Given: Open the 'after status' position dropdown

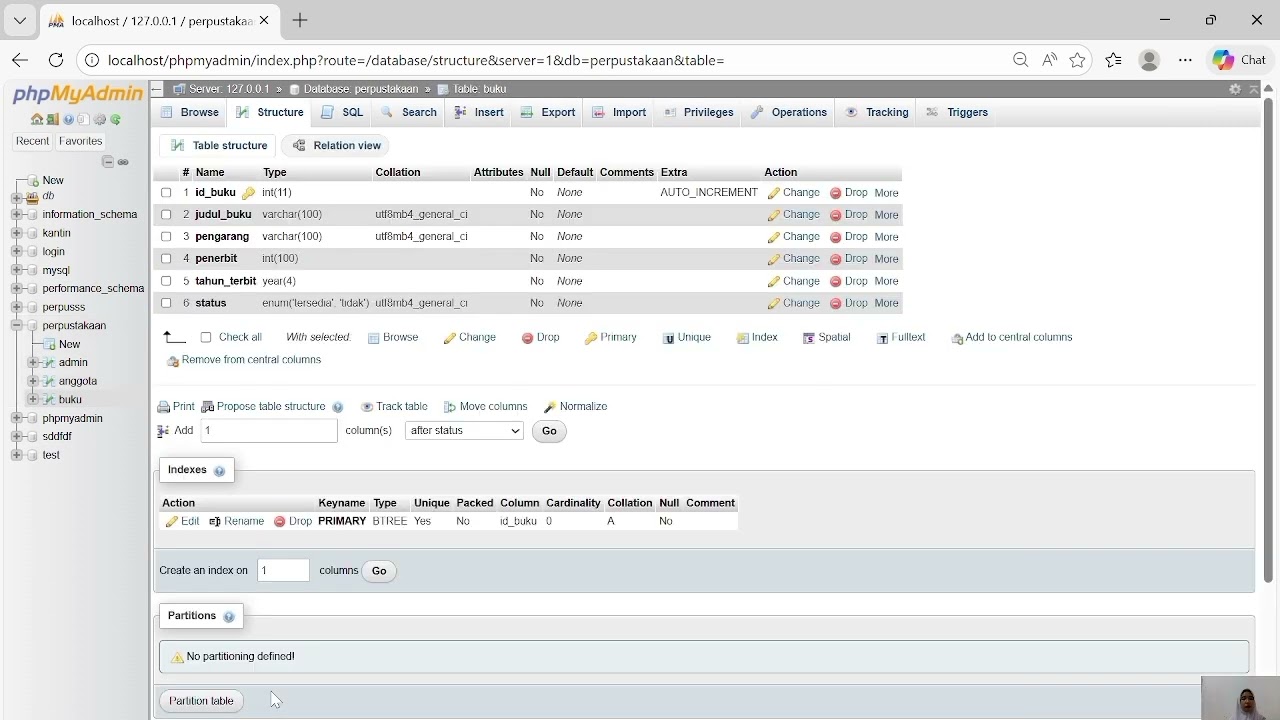Looking at the screenshot, I should coord(464,431).
